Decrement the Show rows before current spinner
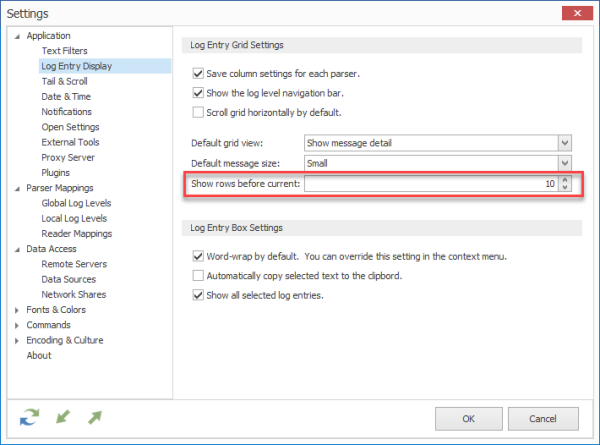 (565, 187)
